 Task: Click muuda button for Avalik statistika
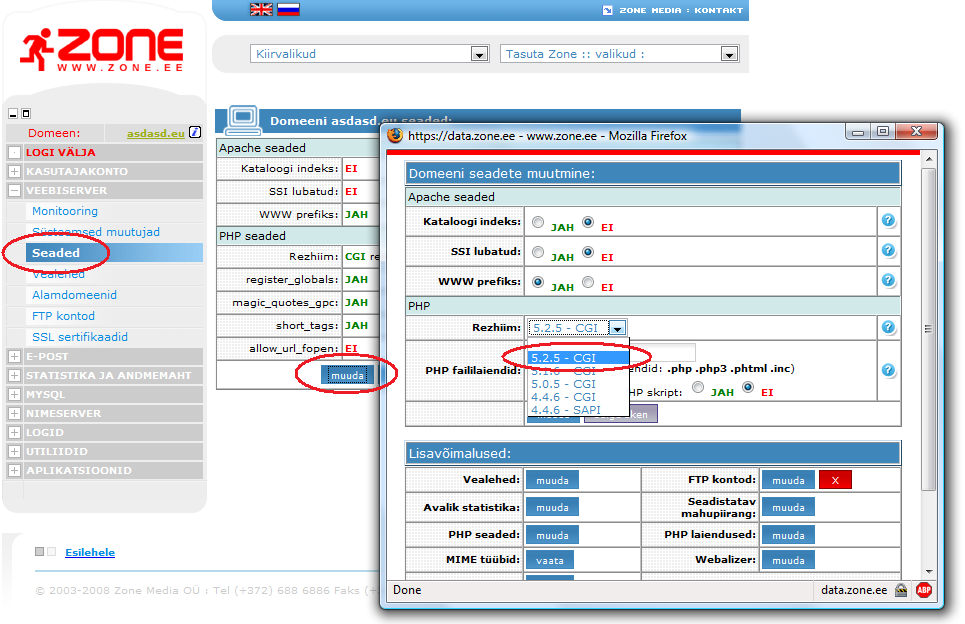[x=552, y=508]
